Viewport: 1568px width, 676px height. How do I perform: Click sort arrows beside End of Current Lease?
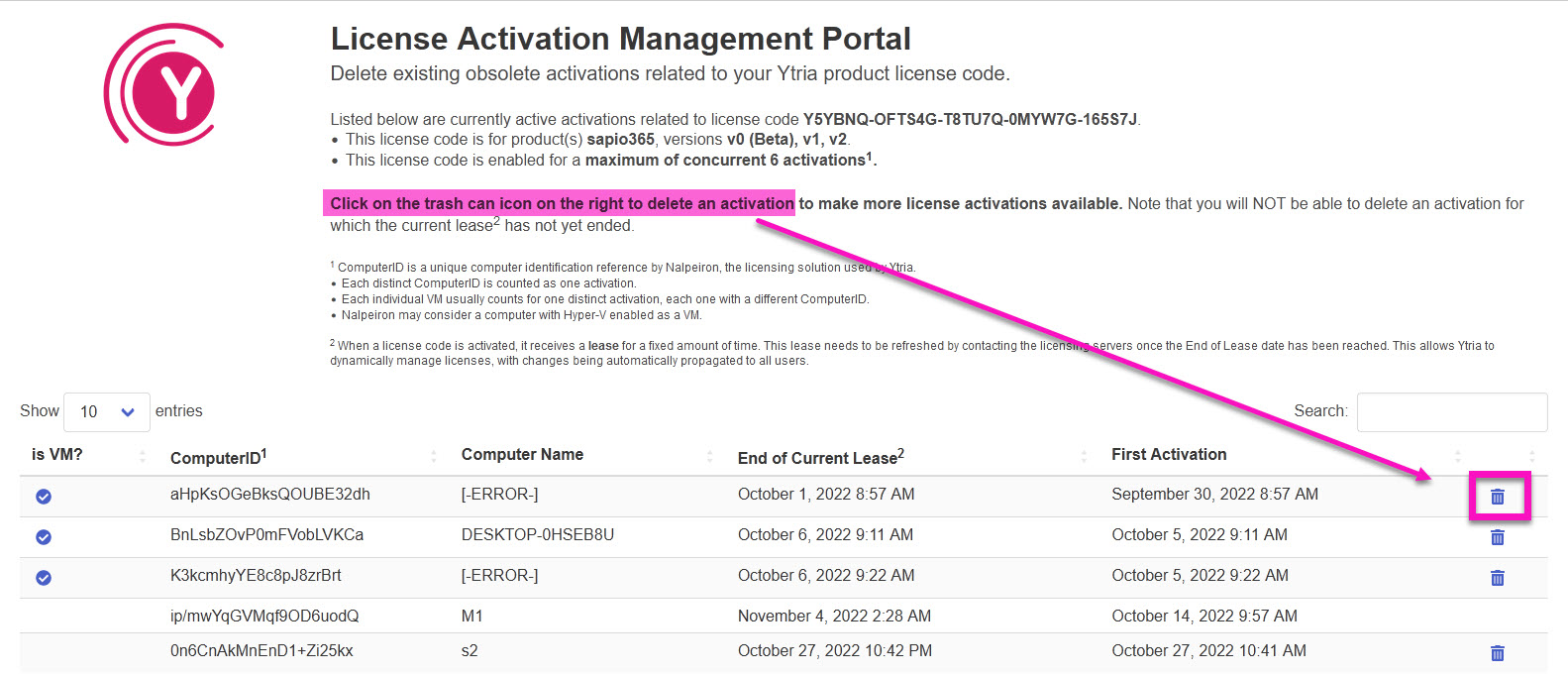1084,456
